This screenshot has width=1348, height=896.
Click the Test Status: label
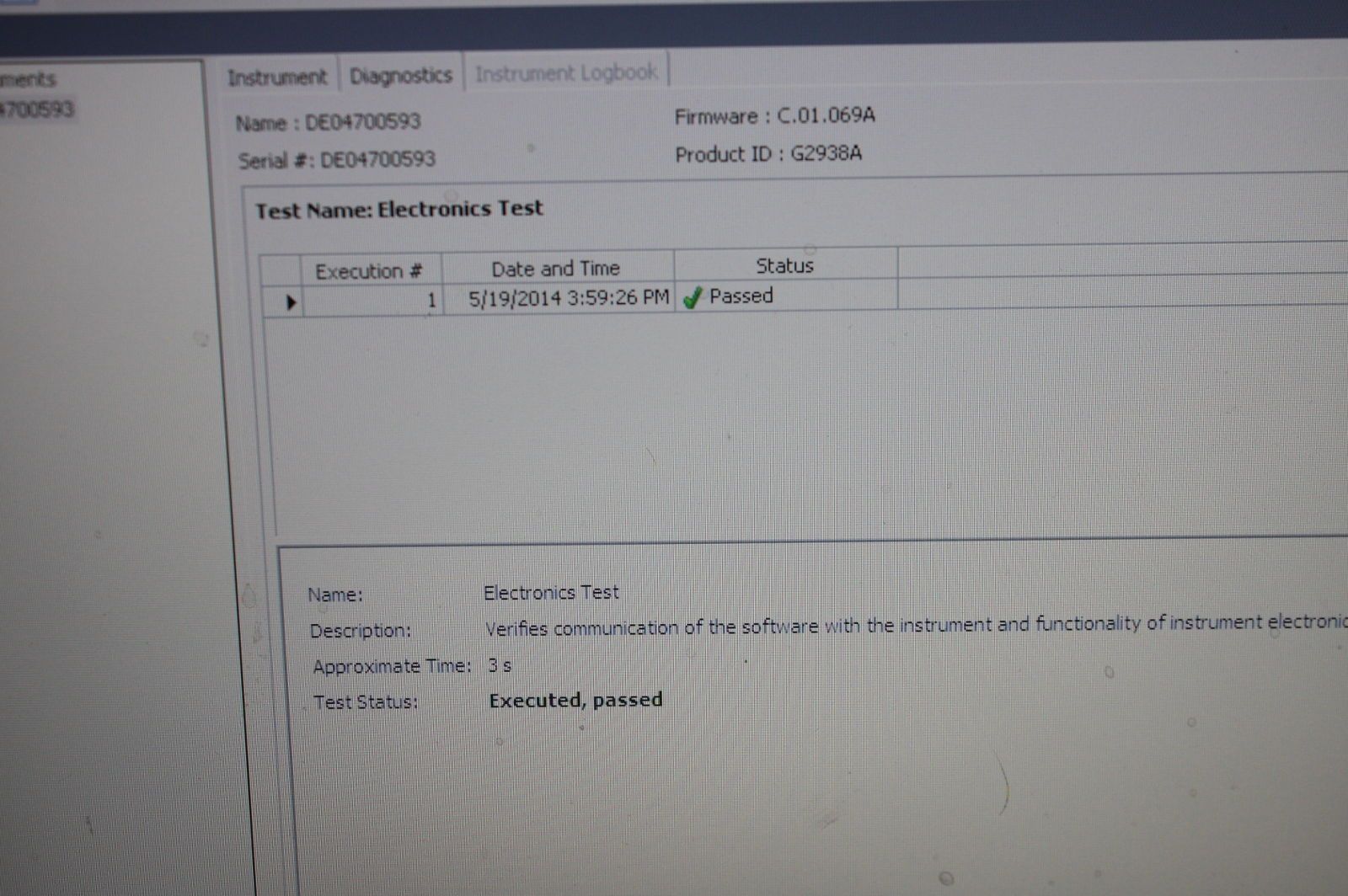click(x=366, y=701)
